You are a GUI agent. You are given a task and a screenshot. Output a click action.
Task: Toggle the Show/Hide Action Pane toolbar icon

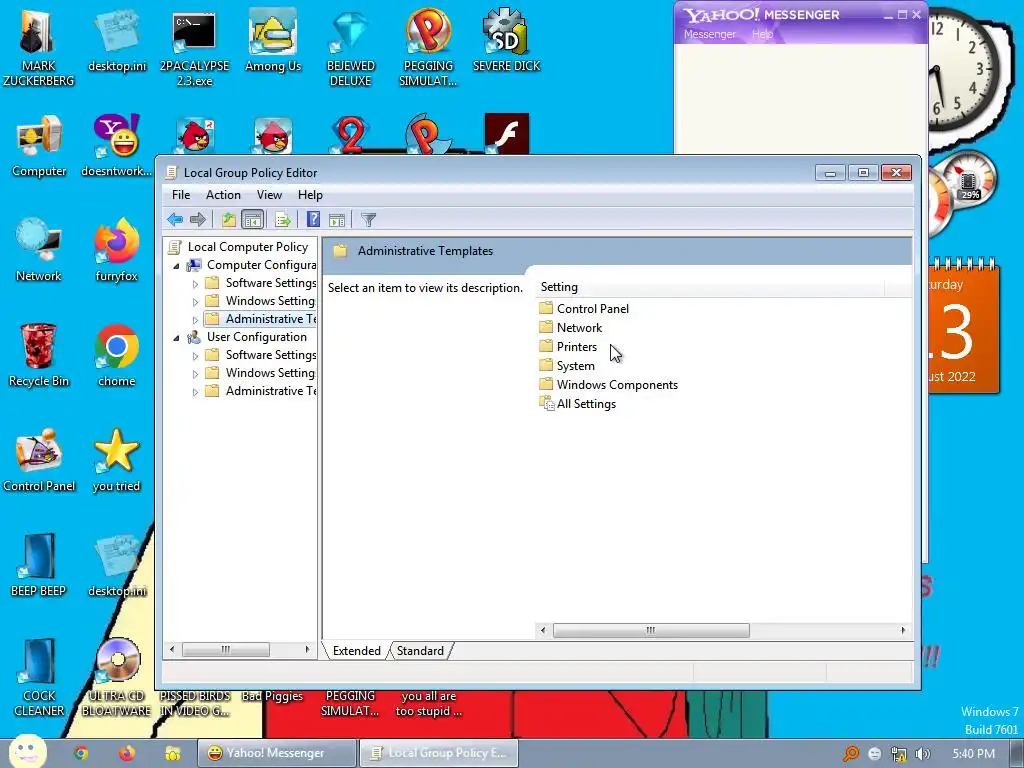(x=337, y=219)
